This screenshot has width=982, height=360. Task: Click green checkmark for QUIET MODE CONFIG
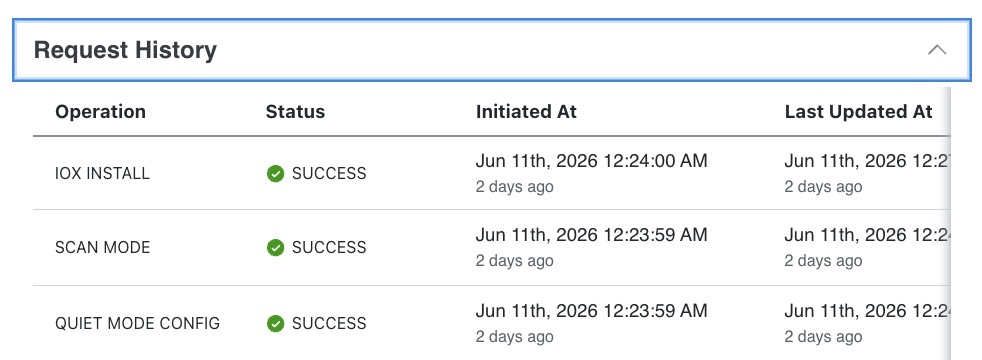276,324
